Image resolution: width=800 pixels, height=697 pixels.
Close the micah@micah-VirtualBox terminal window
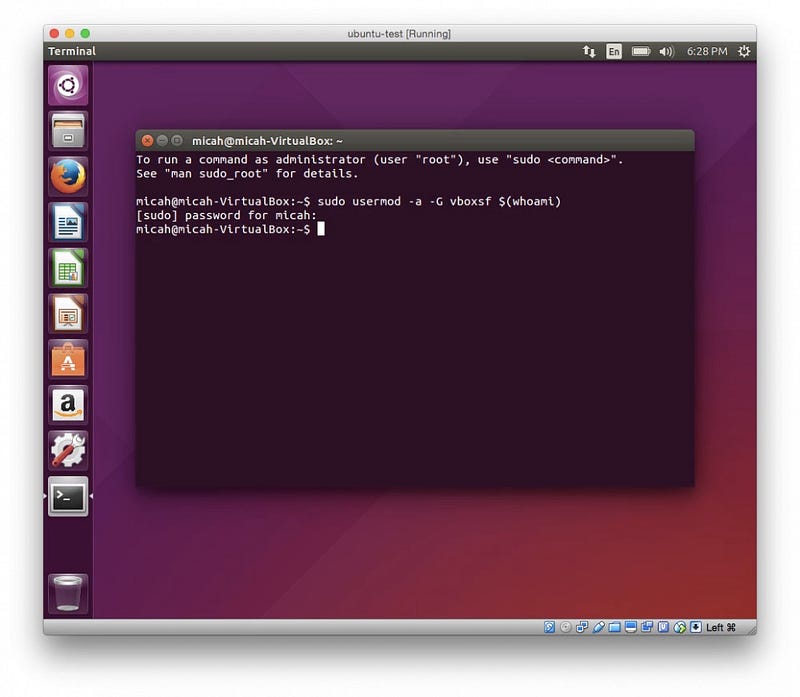tap(147, 140)
